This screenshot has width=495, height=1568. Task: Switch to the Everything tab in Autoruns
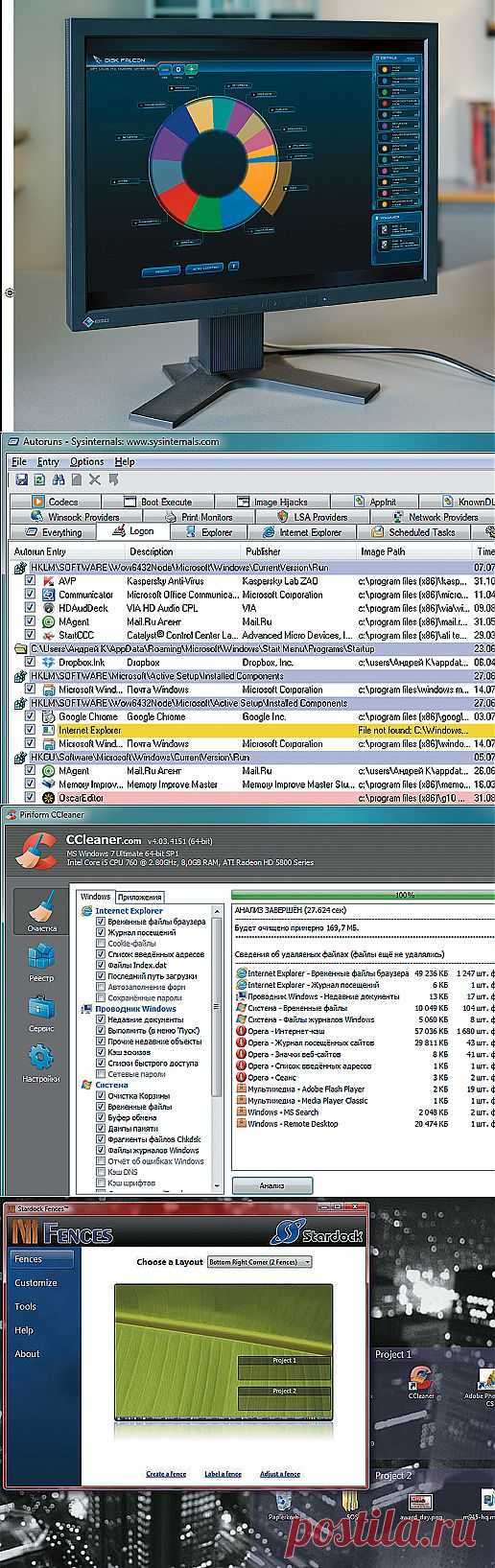[54, 532]
